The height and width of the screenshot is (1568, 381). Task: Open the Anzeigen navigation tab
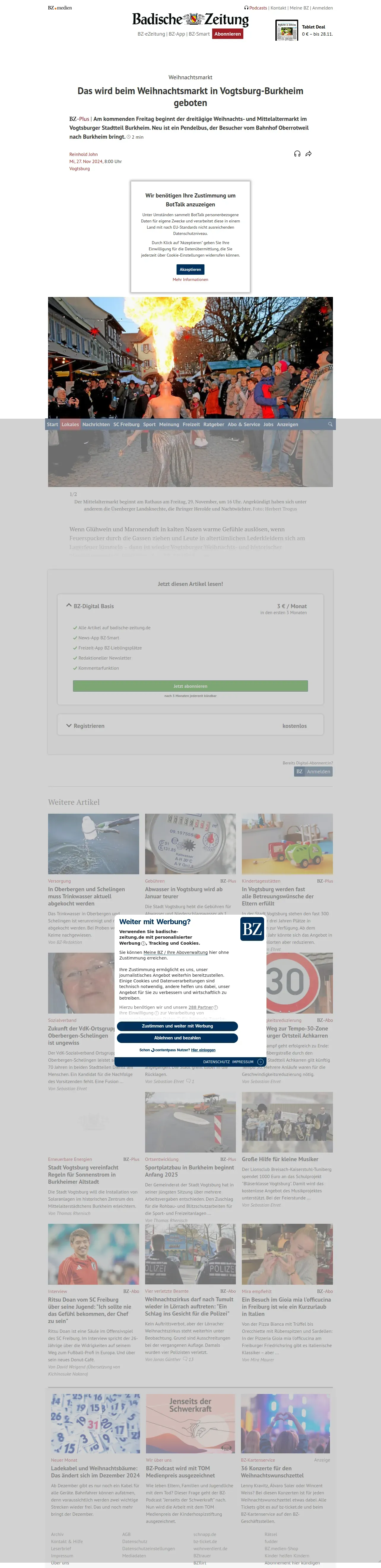pyautogui.click(x=287, y=424)
